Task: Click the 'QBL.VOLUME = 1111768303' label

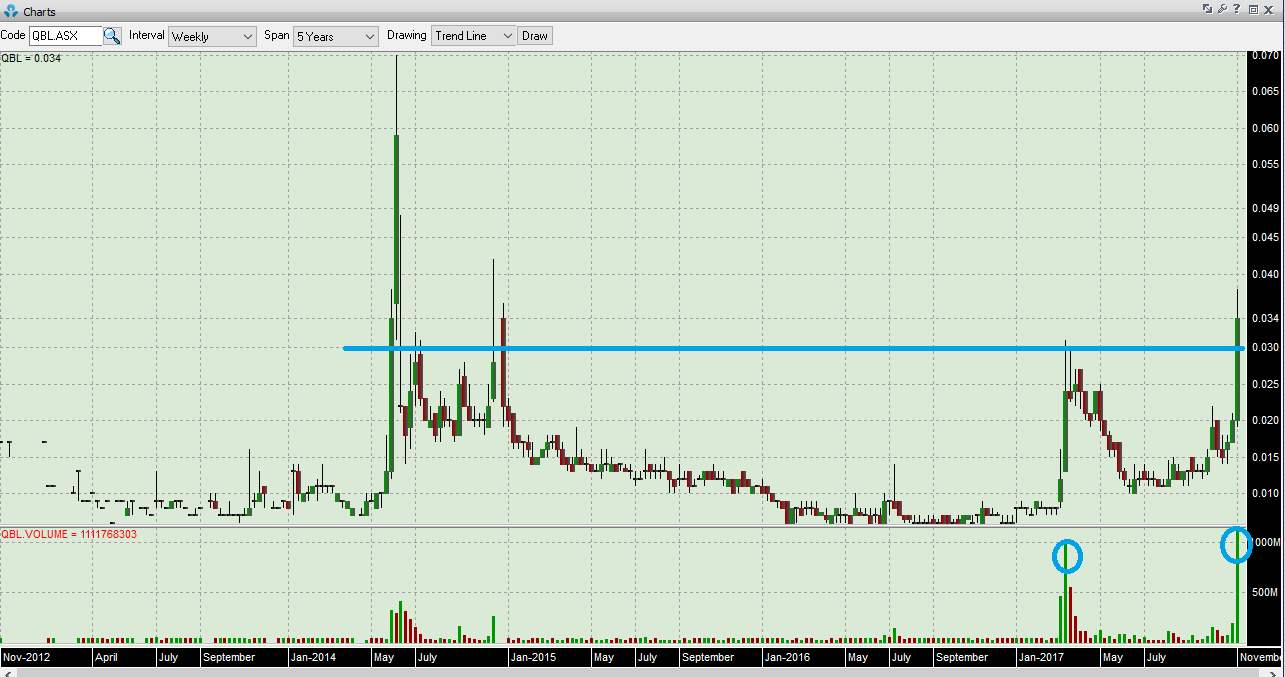Action: [x=70, y=534]
